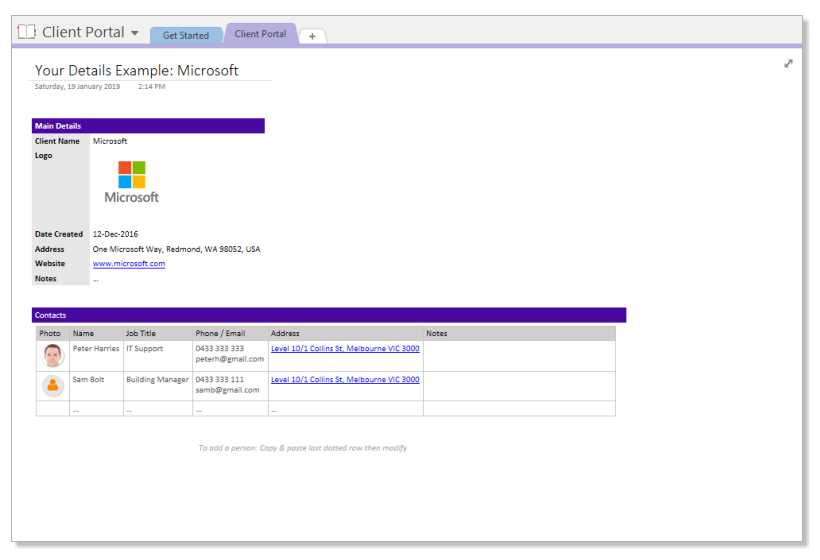820x560 pixels.
Task: Click the hint text To add a person
Action: tap(302, 448)
